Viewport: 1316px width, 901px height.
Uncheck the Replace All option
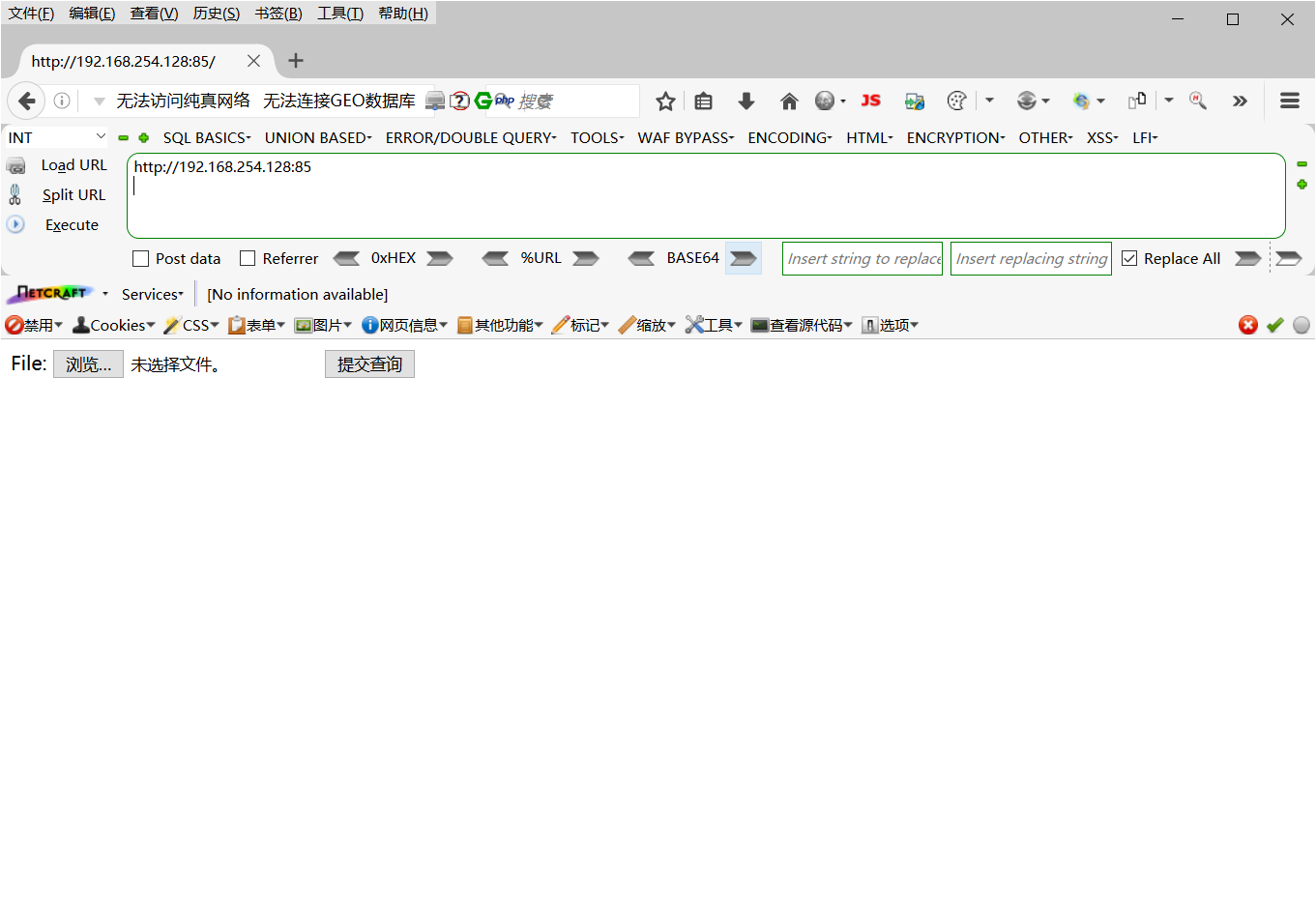click(x=1129, y=258)
